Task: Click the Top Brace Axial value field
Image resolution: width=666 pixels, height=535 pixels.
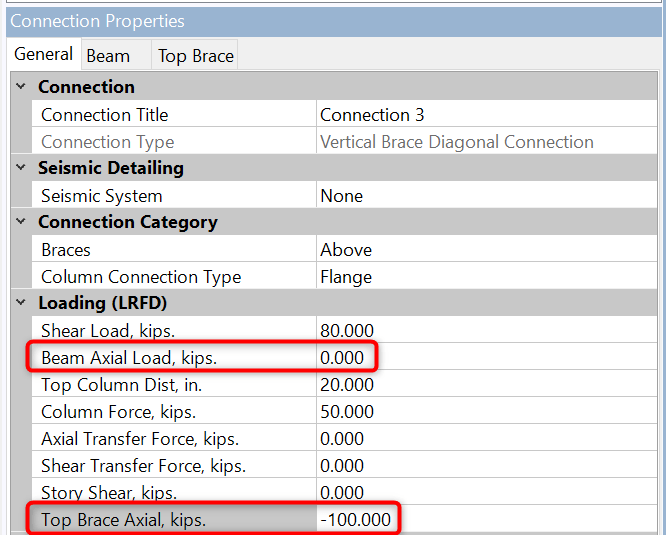Action: point(486,520)
